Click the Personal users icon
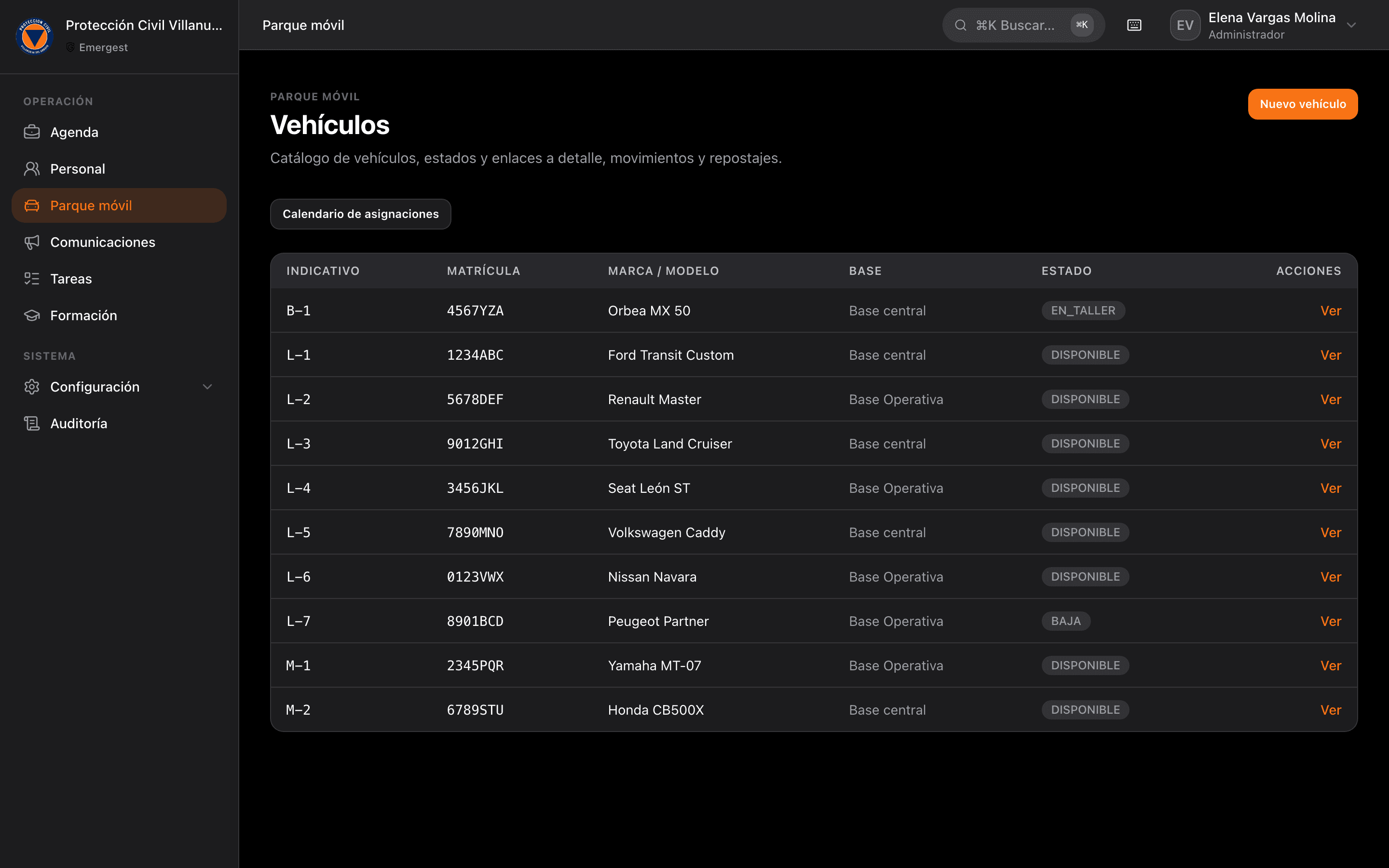The height and width of the screenshot is (868, 1389). coord(32,169)
